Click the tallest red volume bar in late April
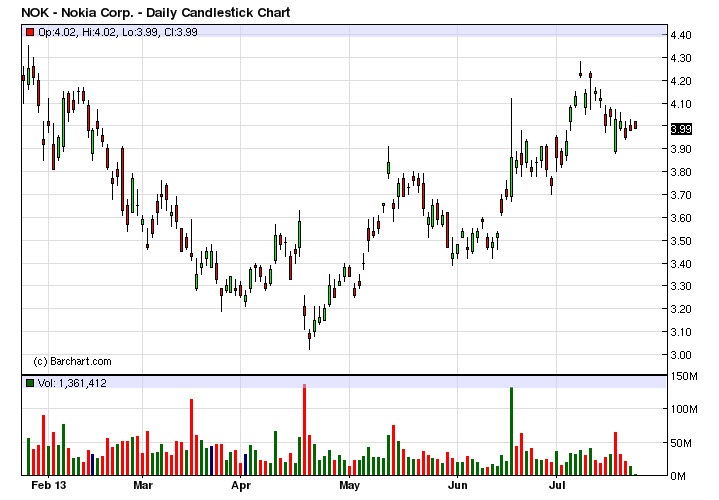Image resolution: width=719 pixels, height=500 pixels. coord(304,430)
